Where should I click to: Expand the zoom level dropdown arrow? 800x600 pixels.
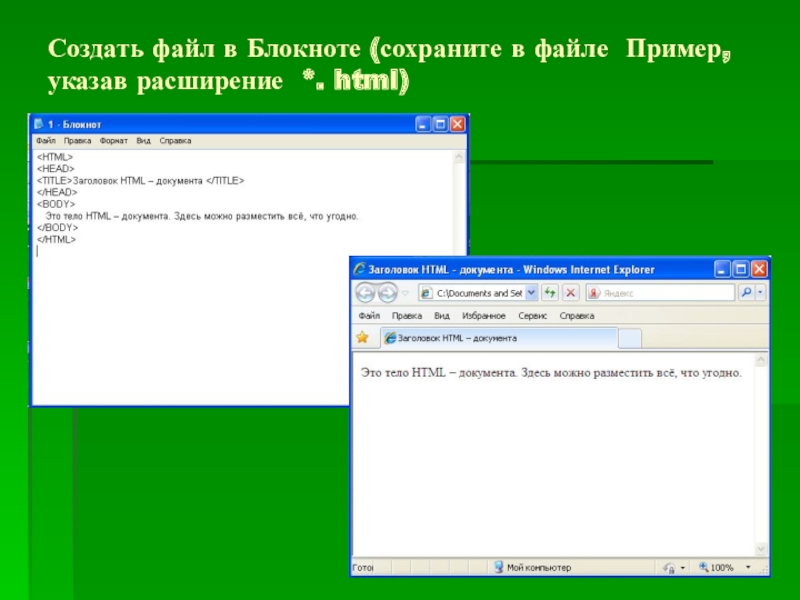pyautogui.click(x=748, y=567)
